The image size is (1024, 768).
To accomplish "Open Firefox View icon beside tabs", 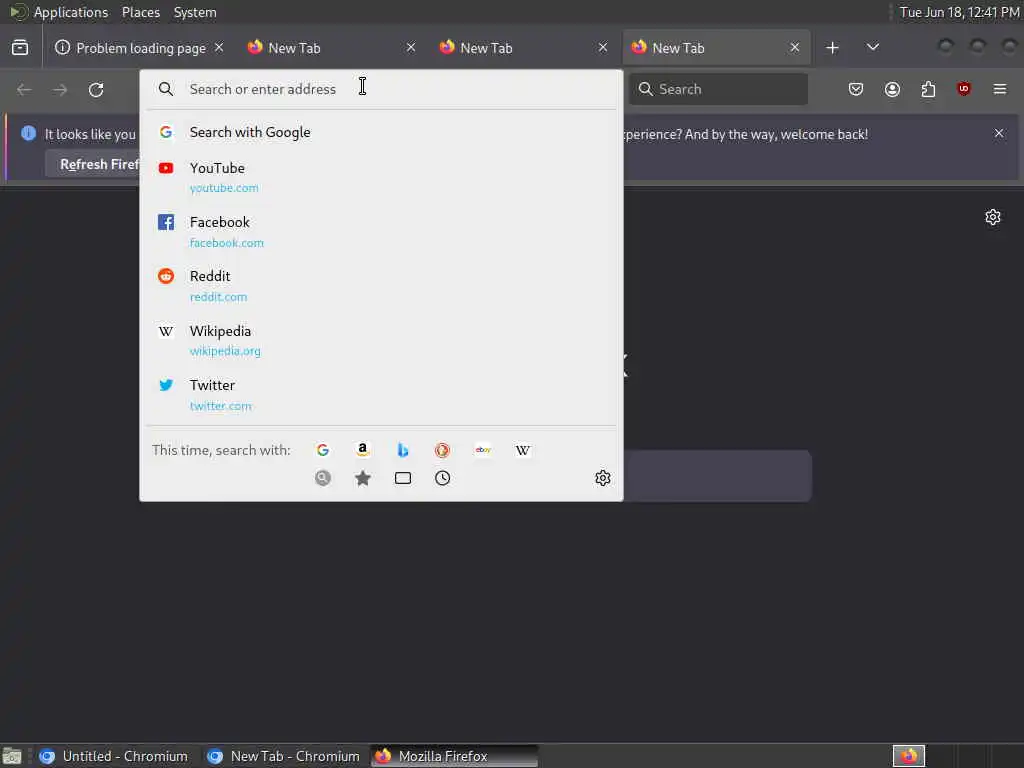I will [20, 48].
